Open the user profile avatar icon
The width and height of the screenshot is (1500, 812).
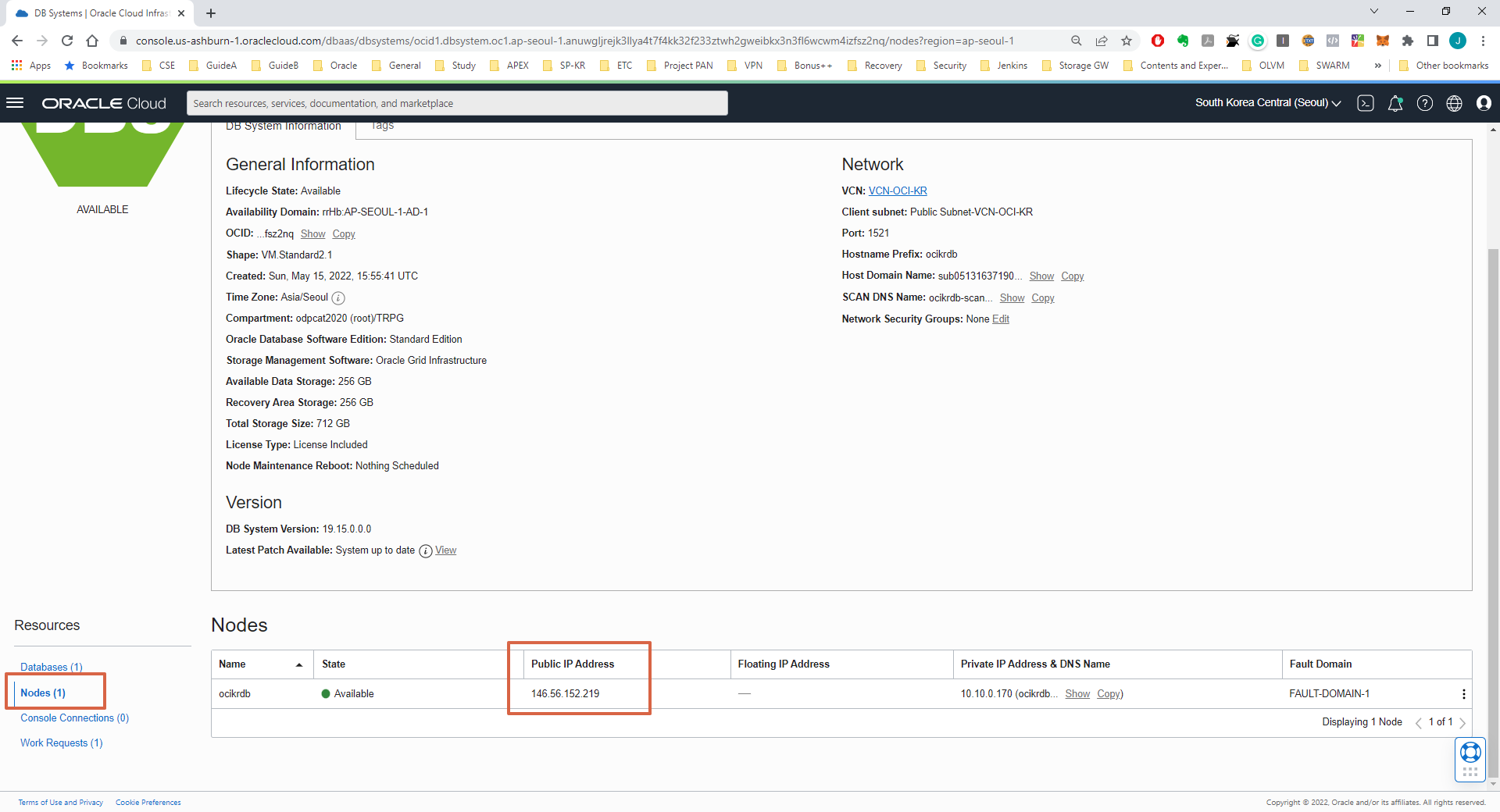coord(1484,103)
